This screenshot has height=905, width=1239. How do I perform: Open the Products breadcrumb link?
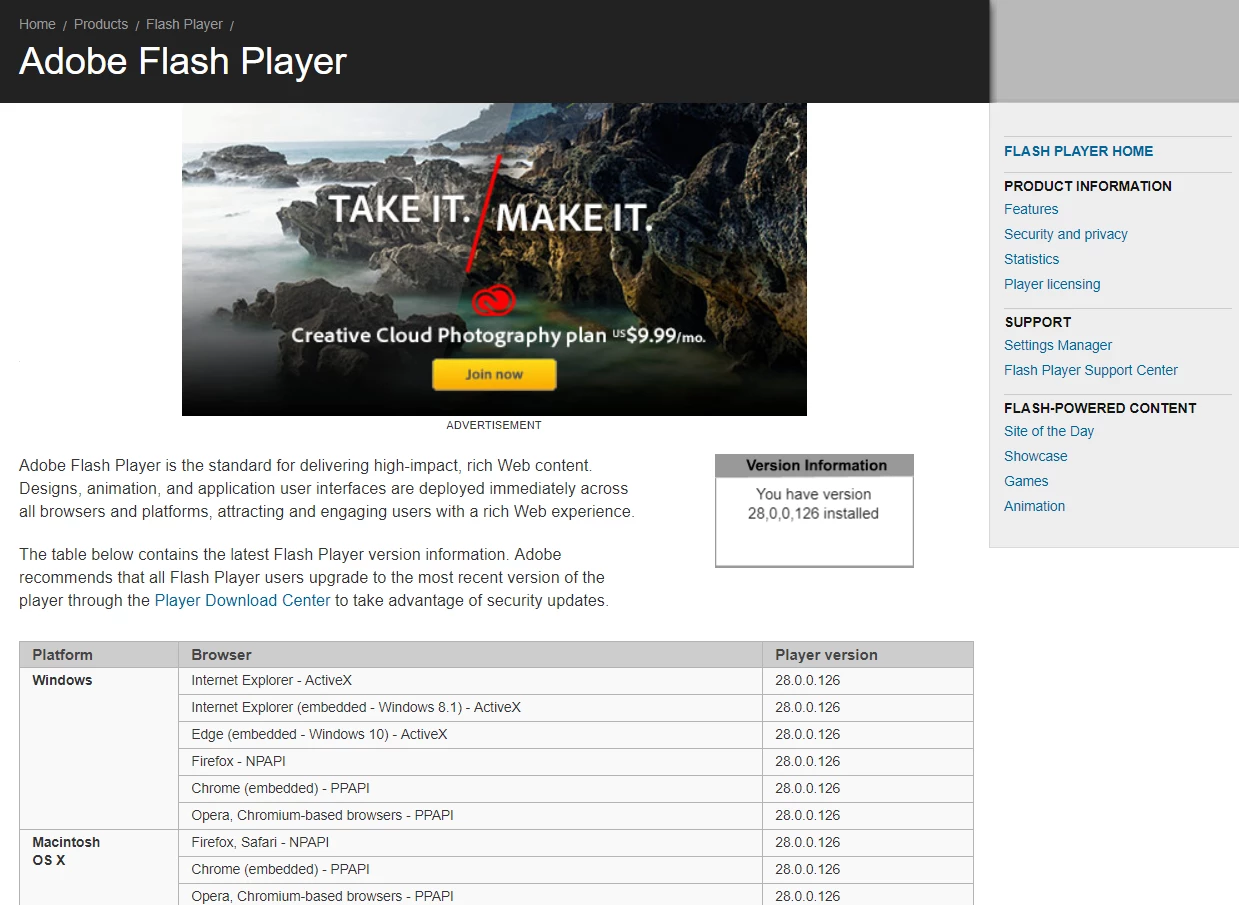tap(101, 24)
